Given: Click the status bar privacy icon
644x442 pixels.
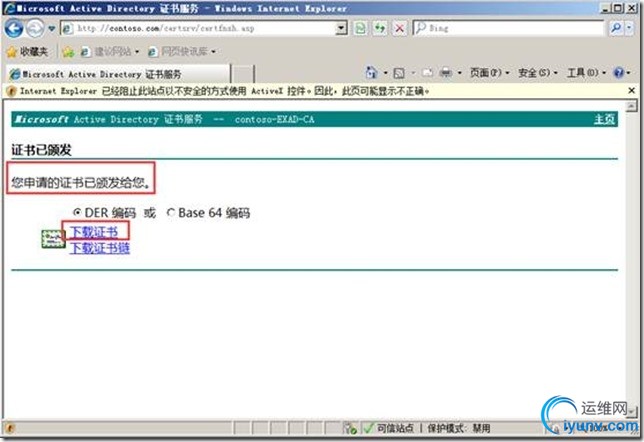Looking at the screenshot, I should (350, 428).
